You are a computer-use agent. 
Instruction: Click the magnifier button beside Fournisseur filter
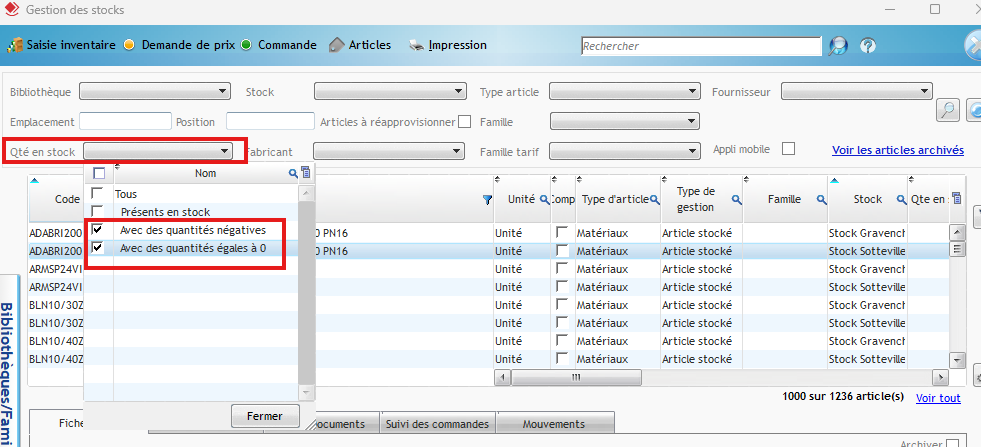coord(948,110)
